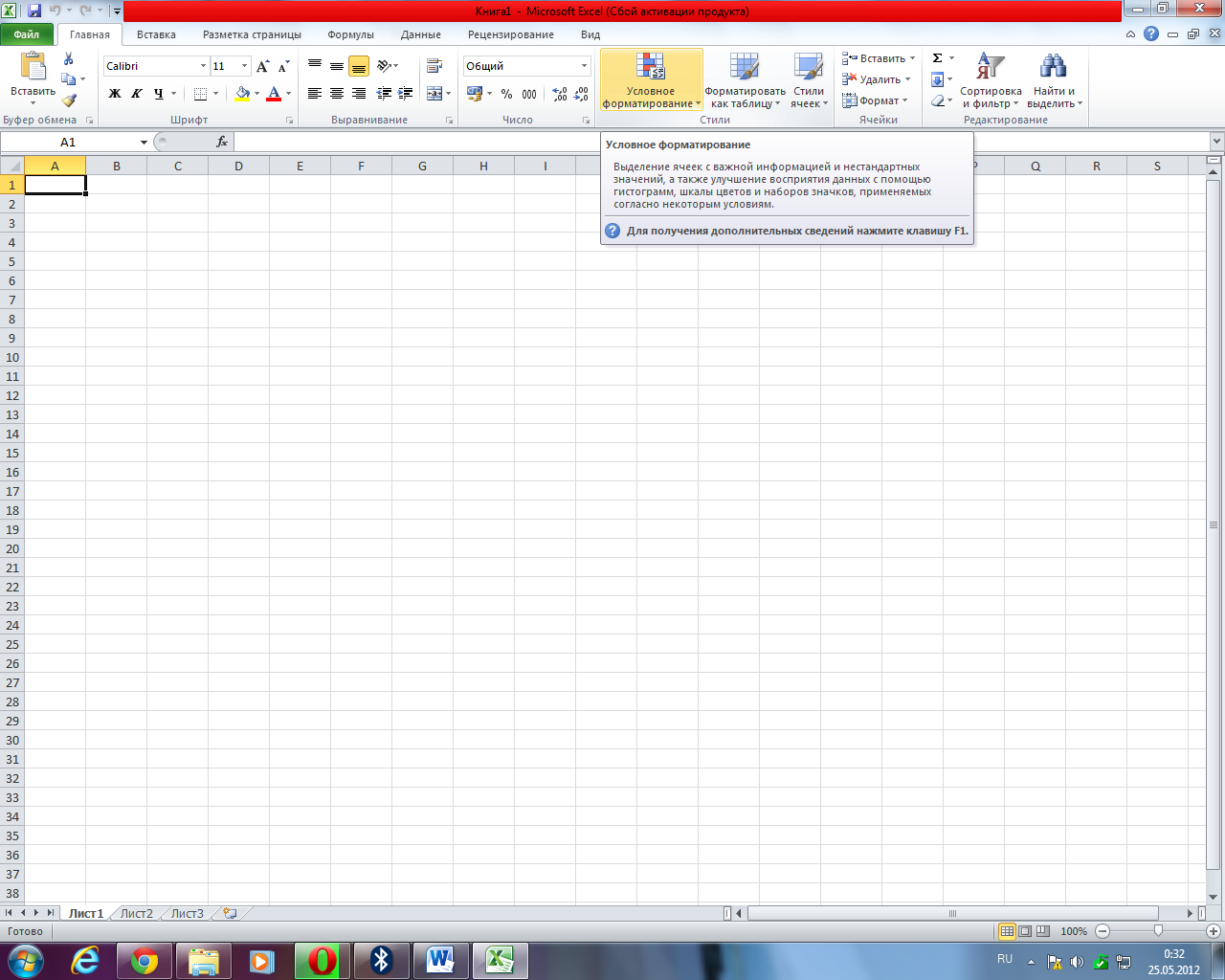Increase font size with the large A icon
This screenshot has height=980, width=1225.
coord(262,66)
